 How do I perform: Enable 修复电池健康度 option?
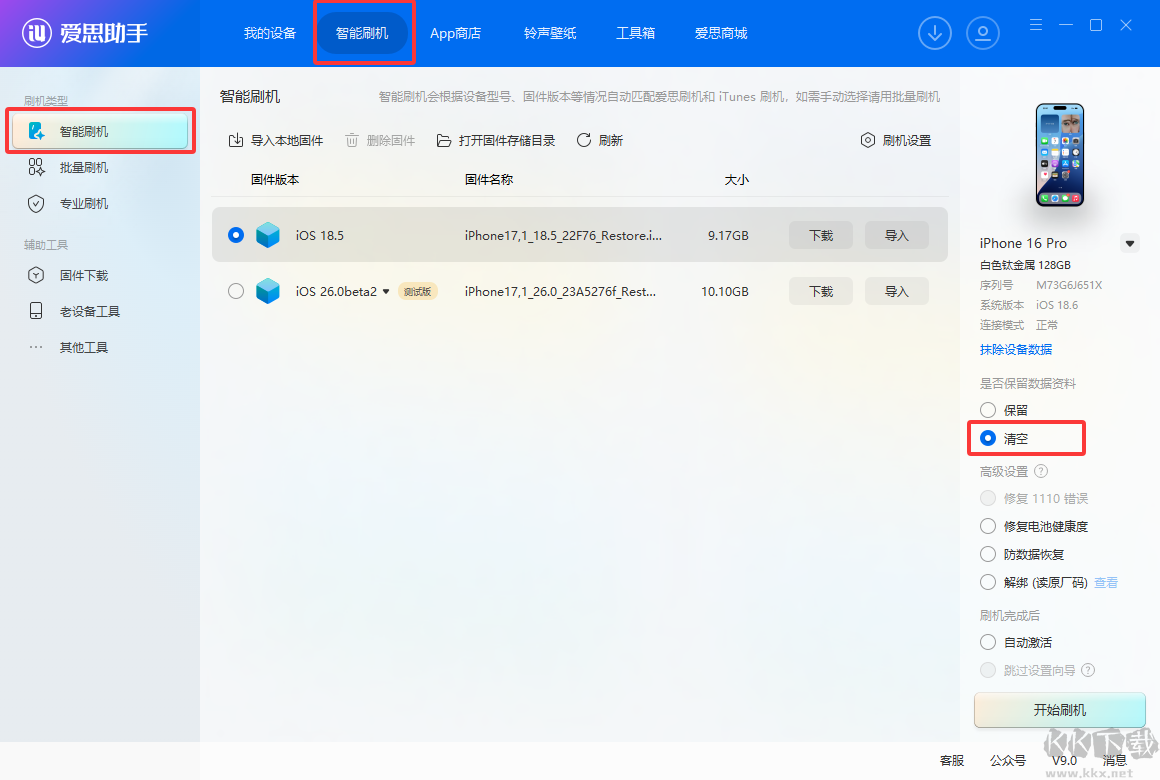(988, 526)
